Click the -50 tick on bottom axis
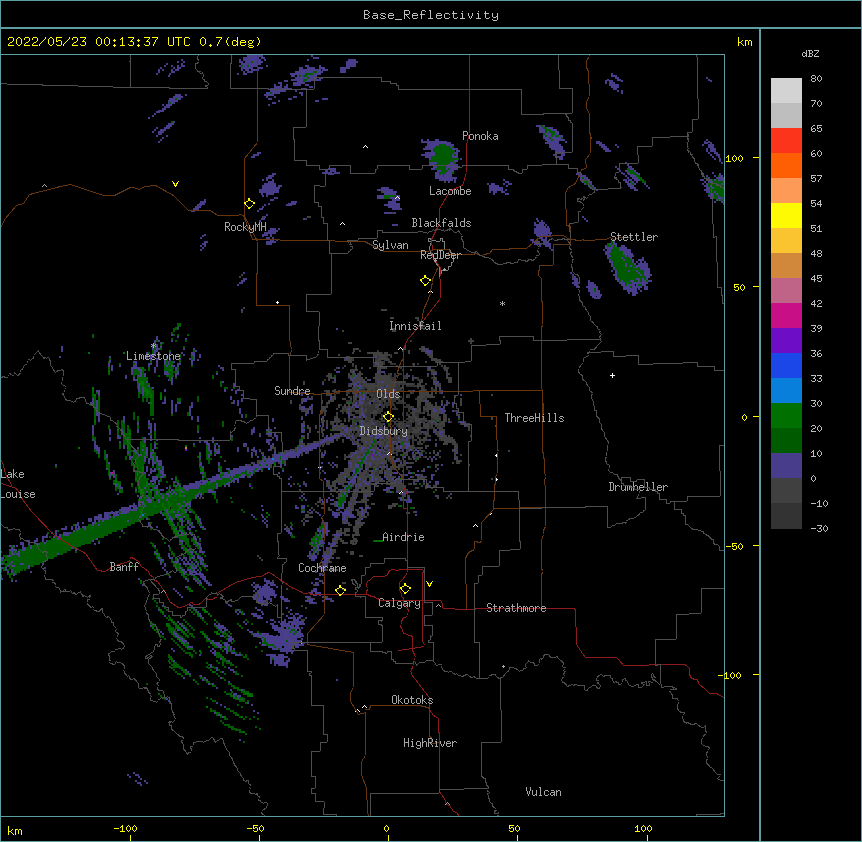This screenshot has width=862, height=842. tap(255, 828)
